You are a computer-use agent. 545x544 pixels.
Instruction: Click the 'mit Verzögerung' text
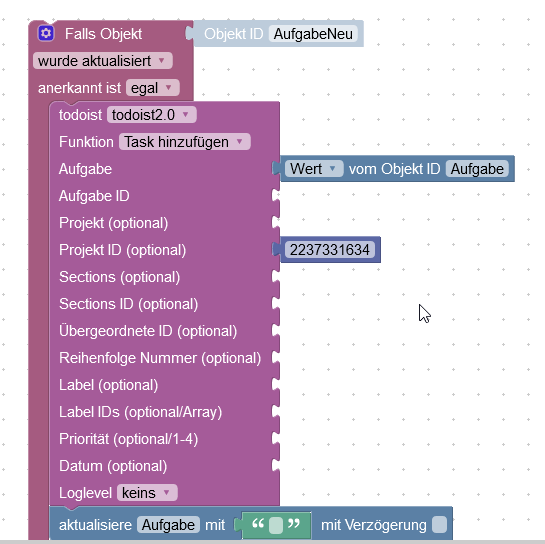[374, 525]
